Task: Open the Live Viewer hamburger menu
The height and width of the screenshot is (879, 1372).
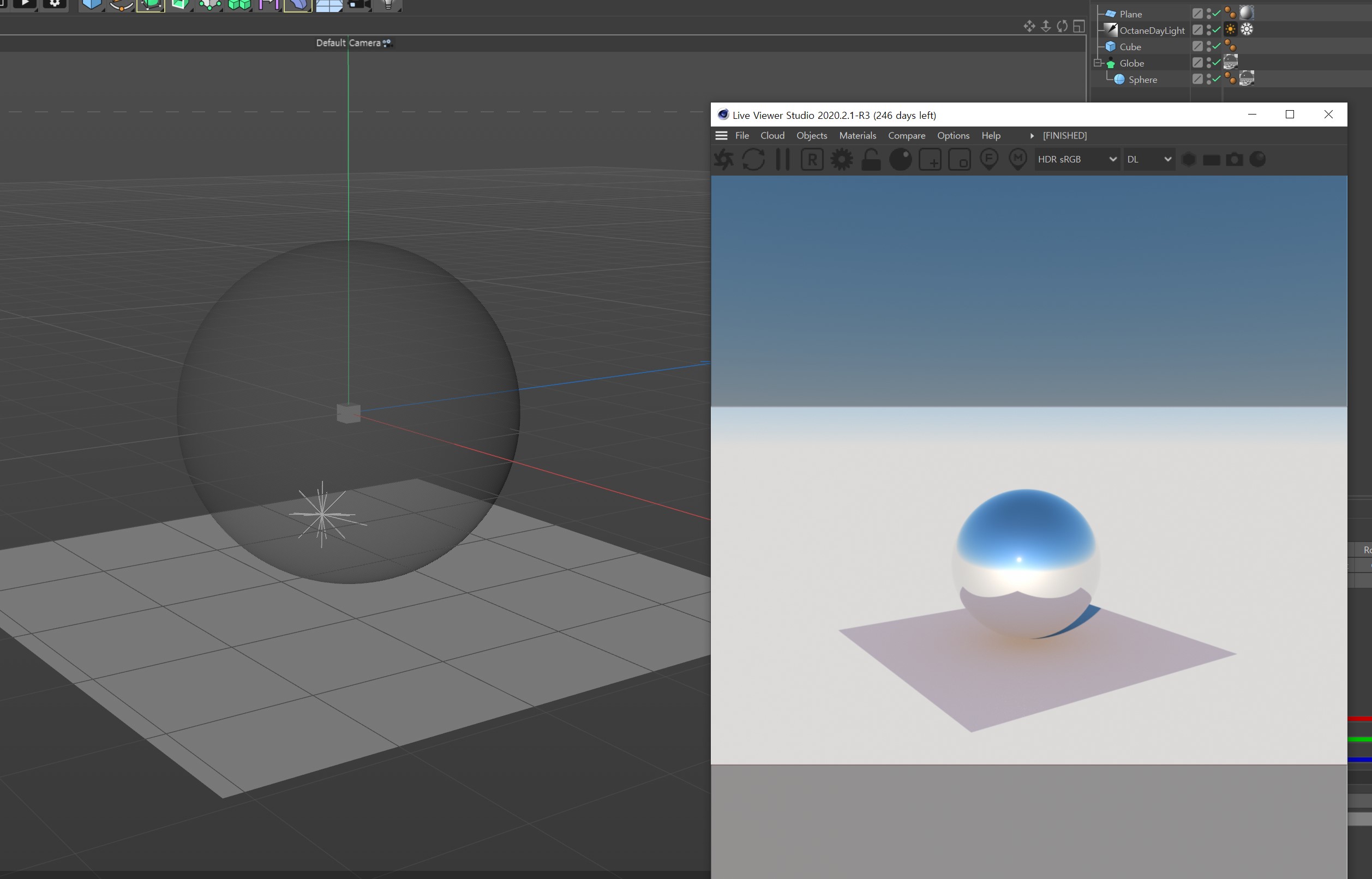Action: 721,135
